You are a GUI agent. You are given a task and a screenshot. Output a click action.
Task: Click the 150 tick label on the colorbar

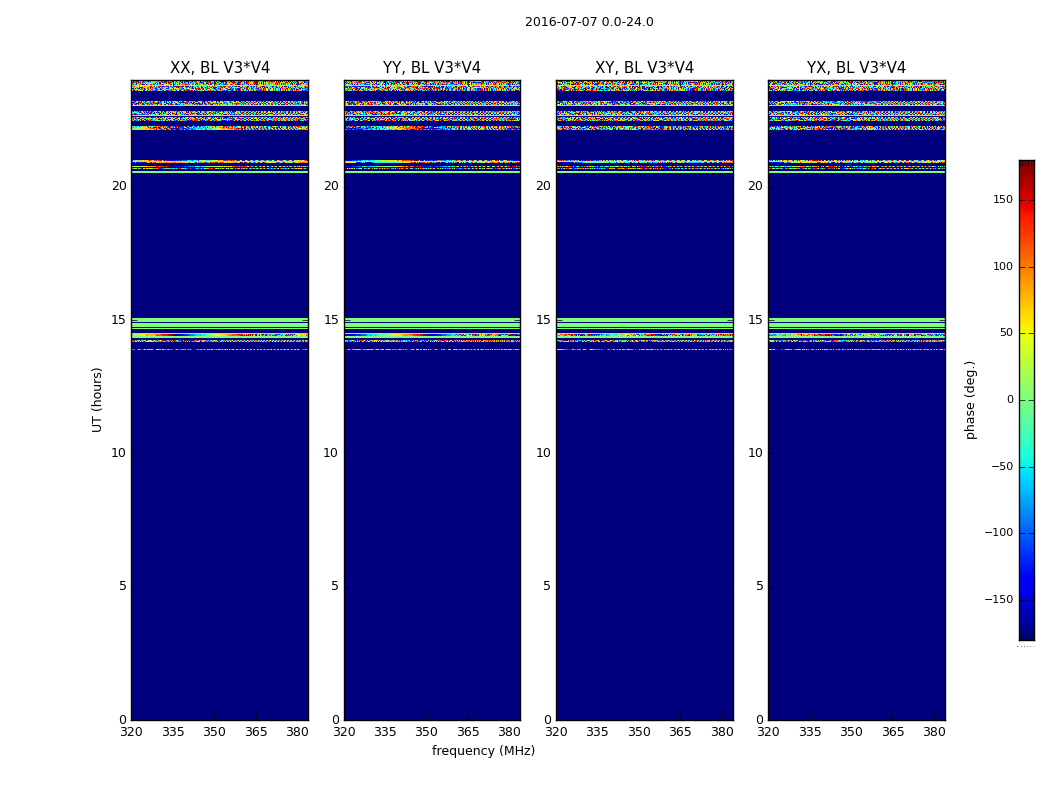point(1002,200)
